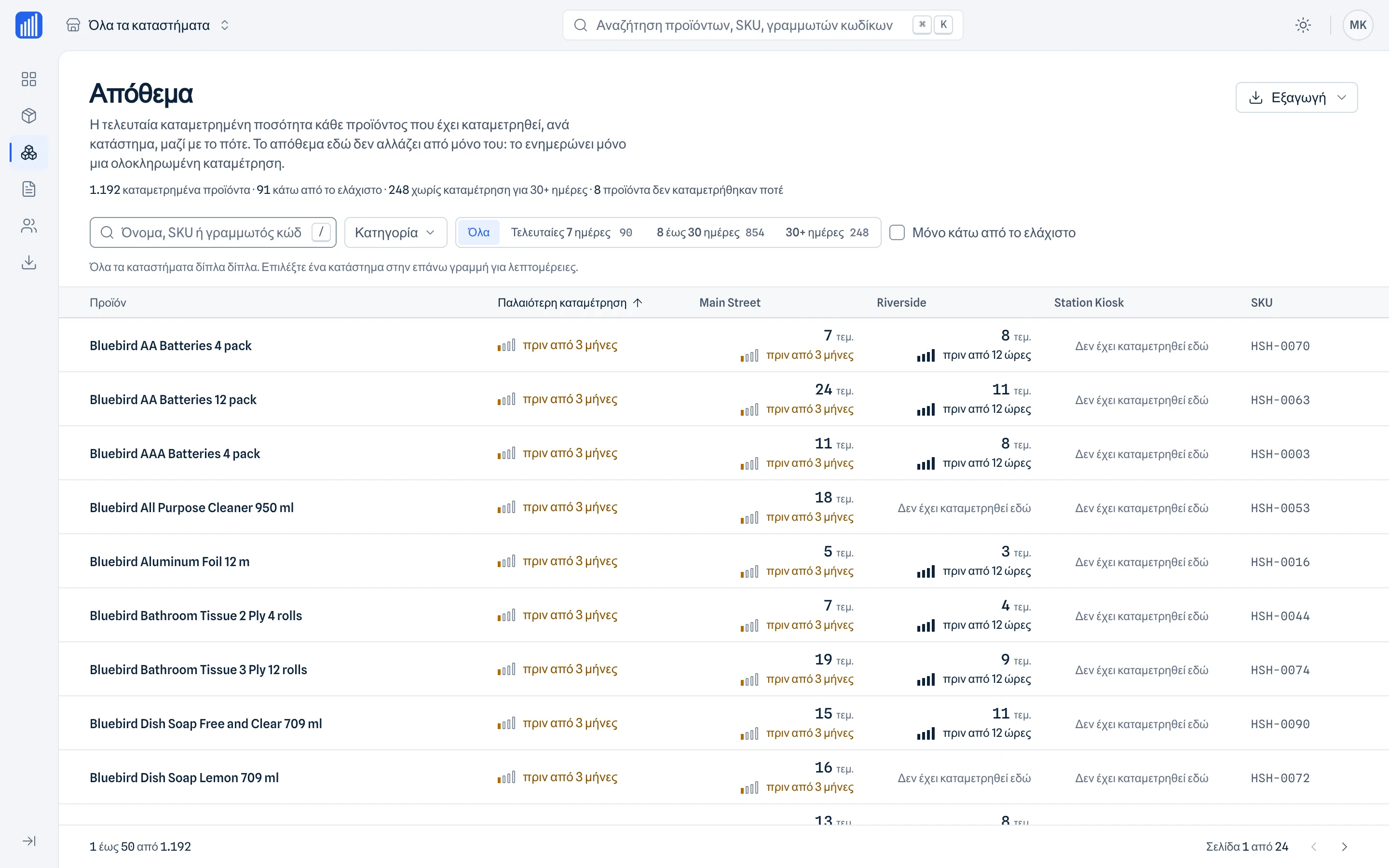Click the Main Street column header
This screenshot has height=868, width=1389.
point(730,302)
